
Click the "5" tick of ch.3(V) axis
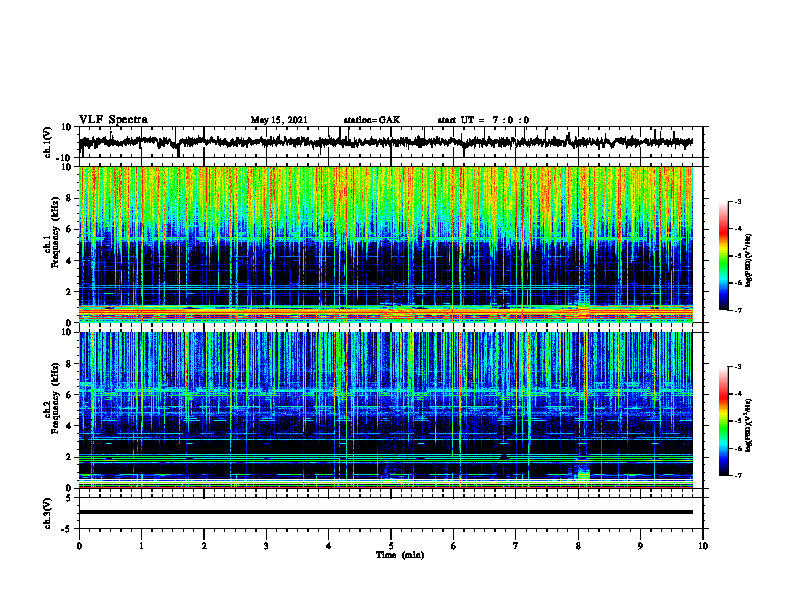point(70,498)
